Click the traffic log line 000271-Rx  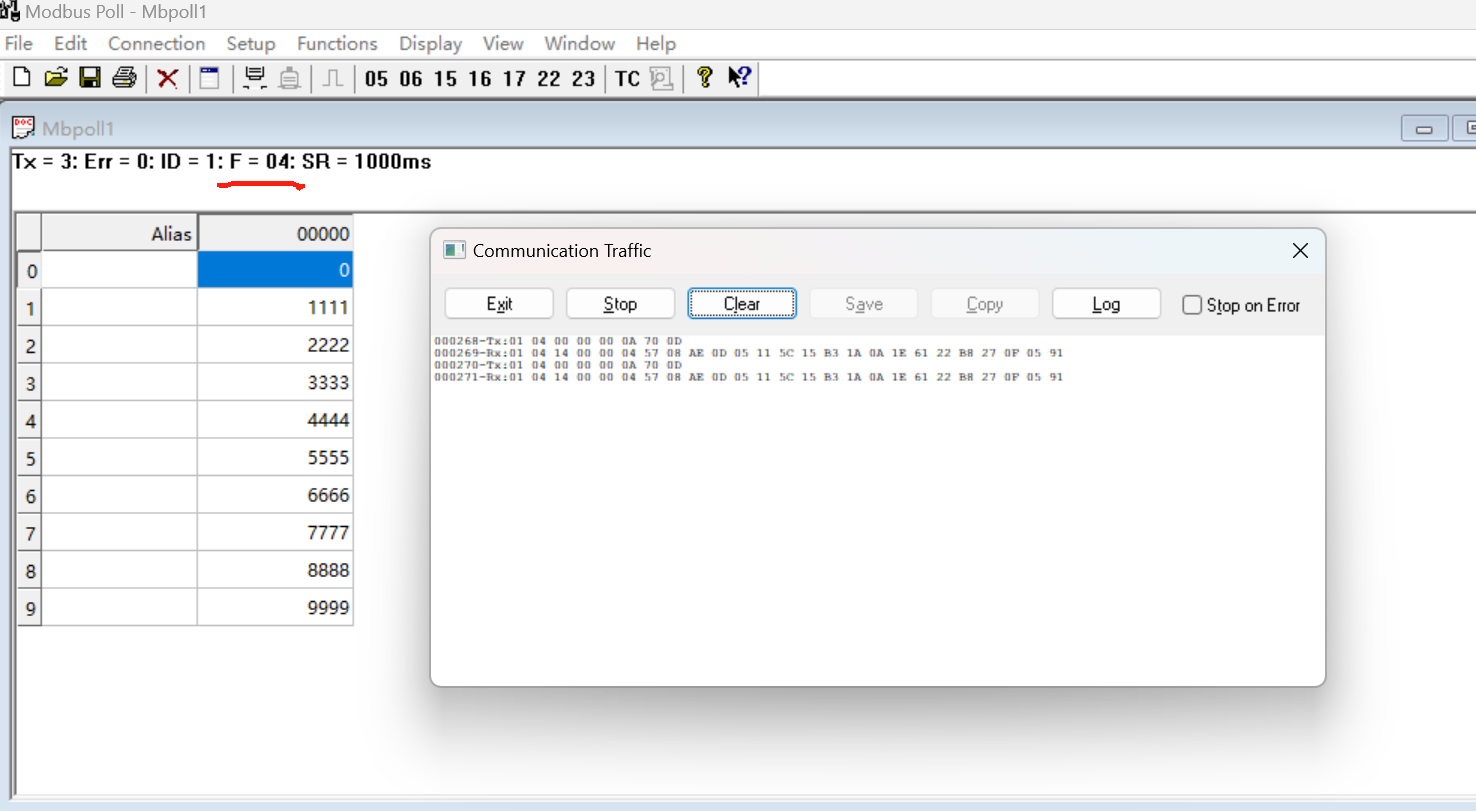click(x=748, y=377)
